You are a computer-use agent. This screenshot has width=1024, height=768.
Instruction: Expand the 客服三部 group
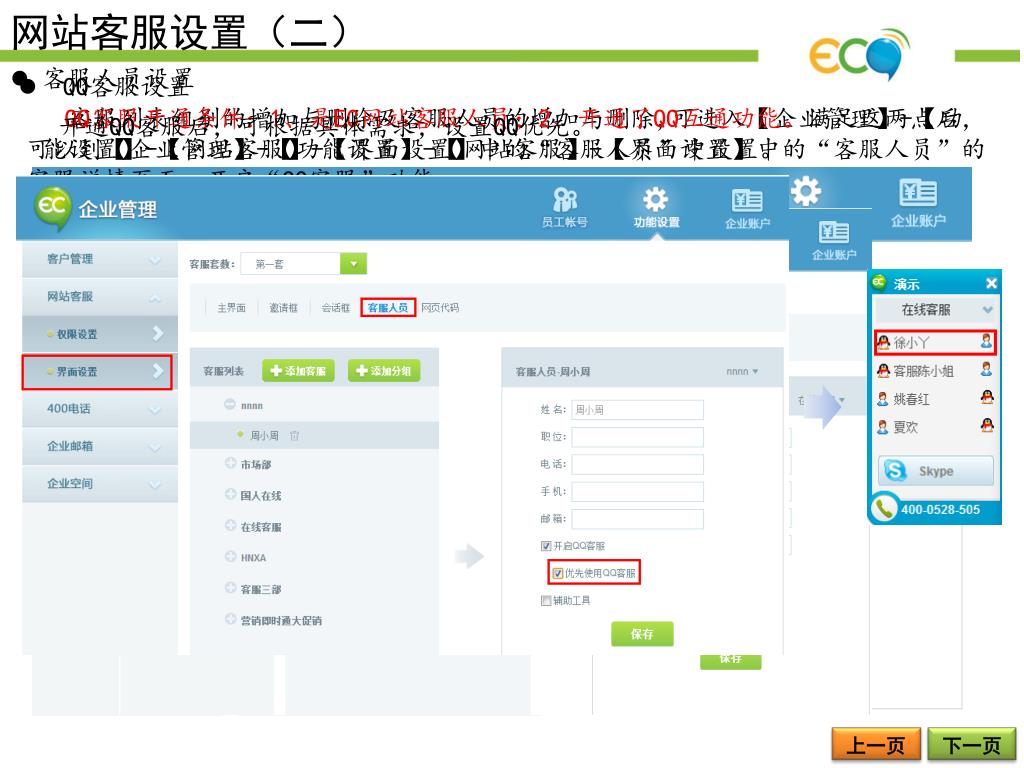point(231,588)
